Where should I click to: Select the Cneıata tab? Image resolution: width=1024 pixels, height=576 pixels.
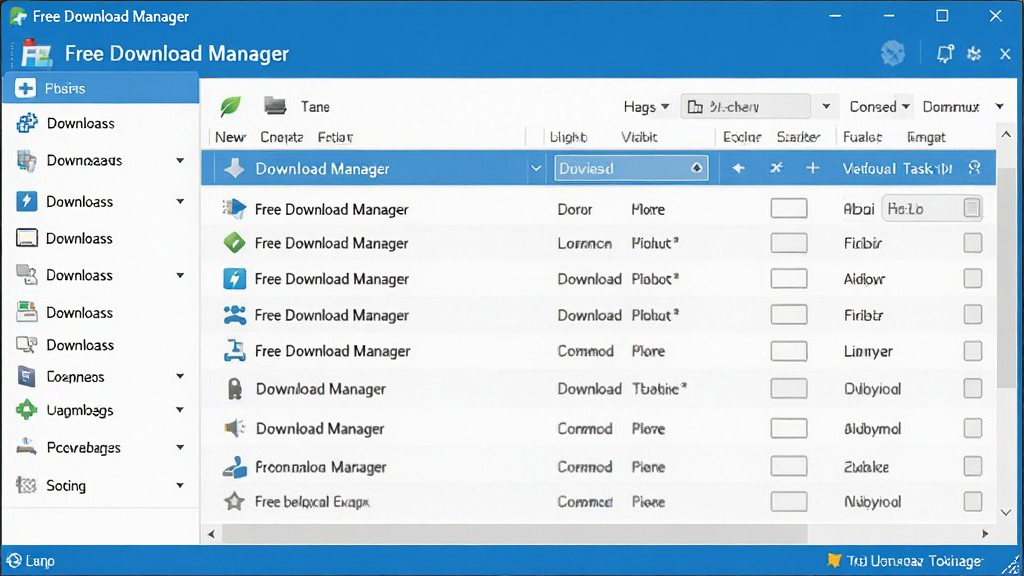[x=281, y=137]
